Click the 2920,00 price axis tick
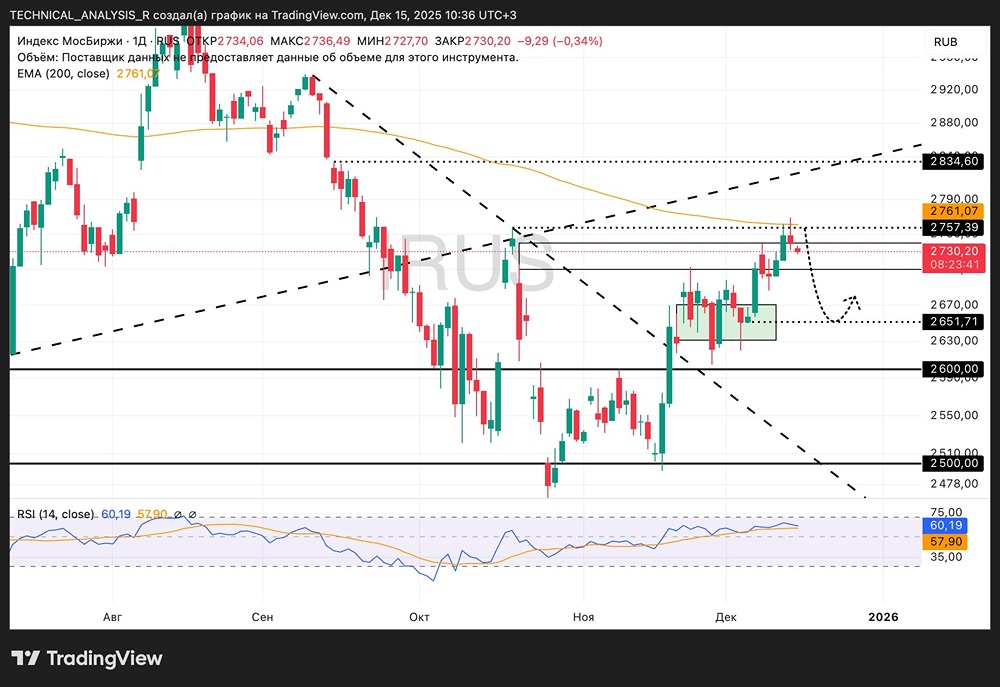1000x687 pixels. tap(954, 89)
